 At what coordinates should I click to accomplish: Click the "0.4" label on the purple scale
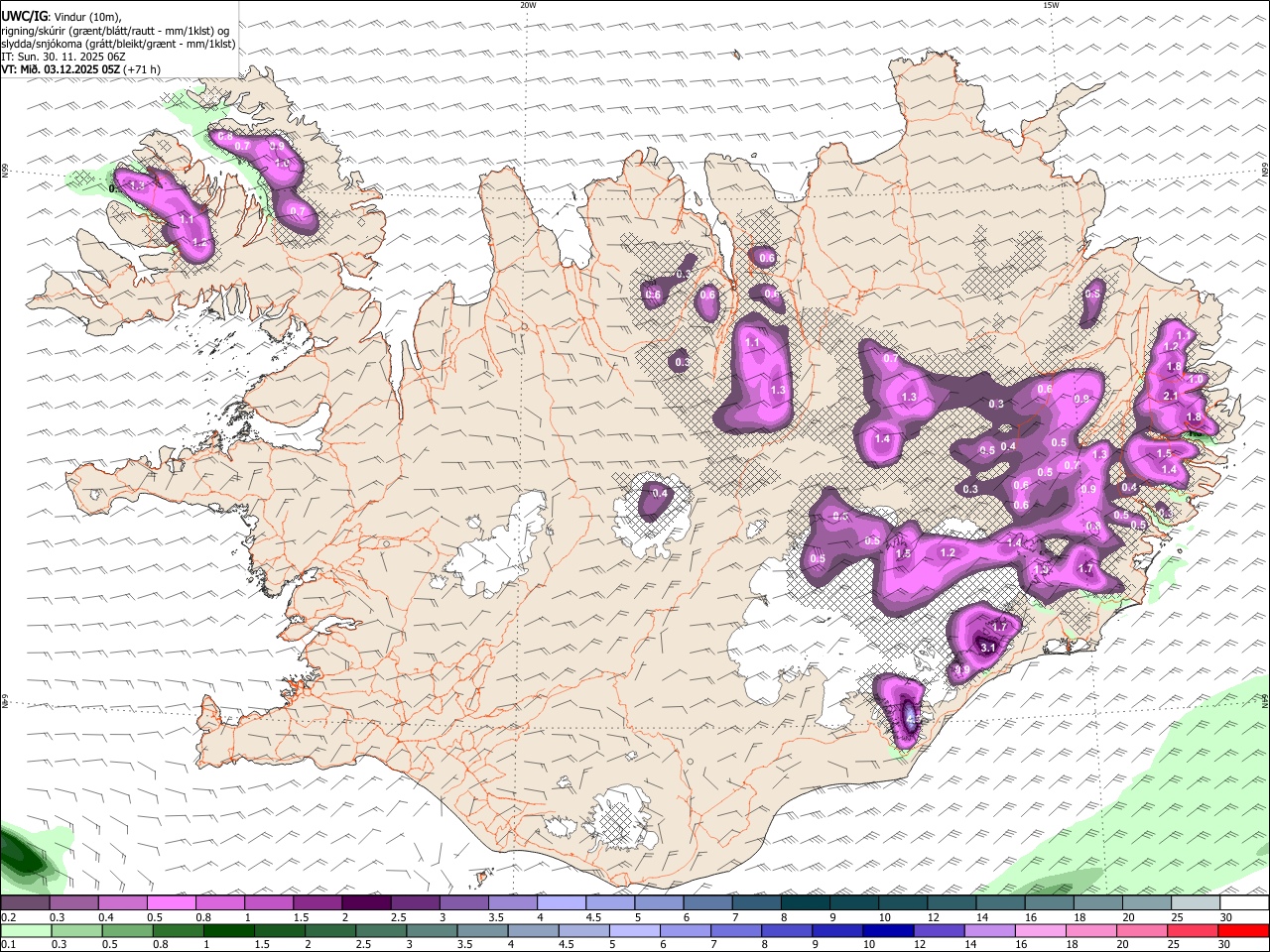[x=105, y=917]
